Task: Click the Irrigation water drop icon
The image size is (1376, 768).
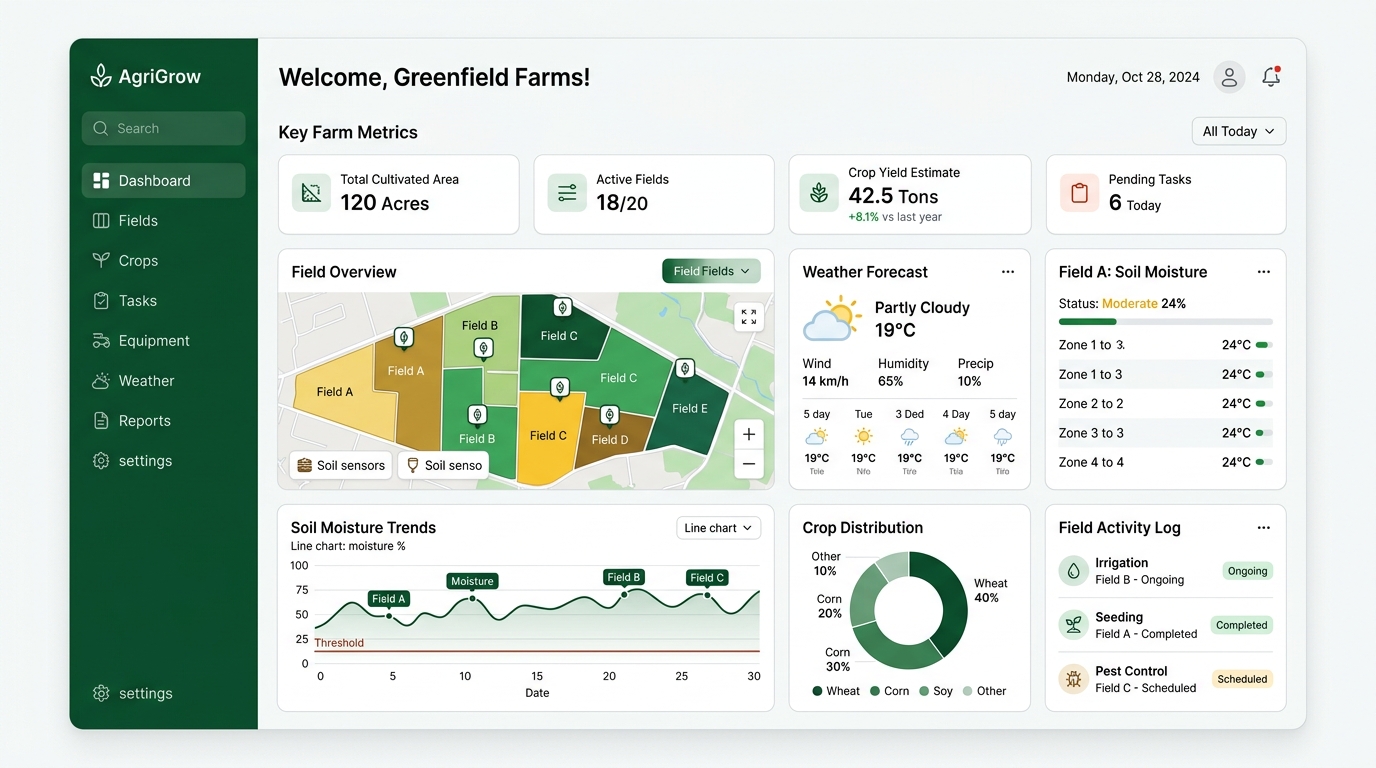Action: [x=1073, y=571]
